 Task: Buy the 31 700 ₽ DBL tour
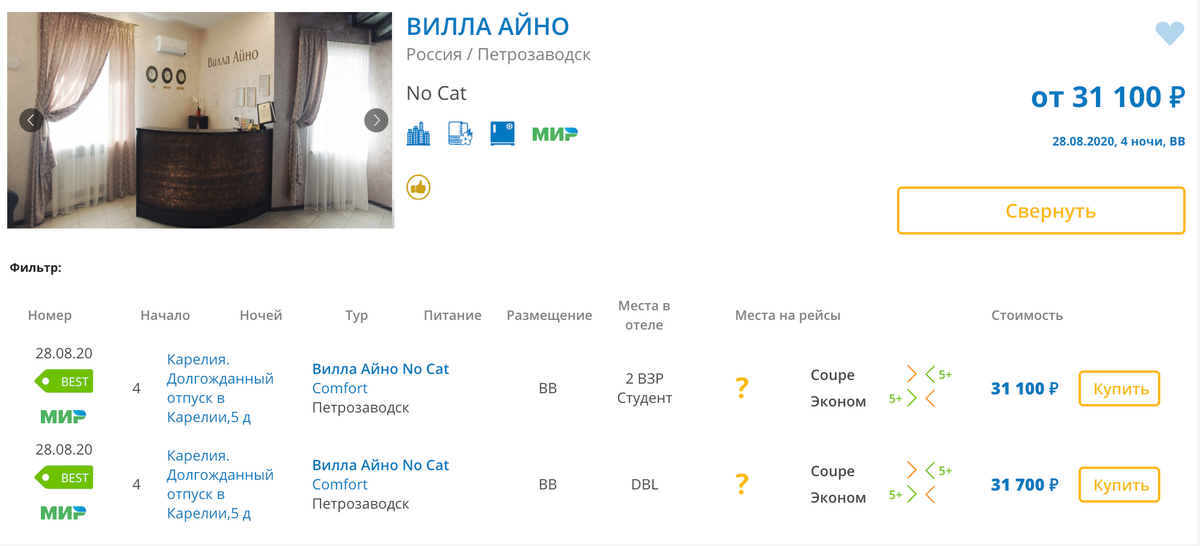1118,484
